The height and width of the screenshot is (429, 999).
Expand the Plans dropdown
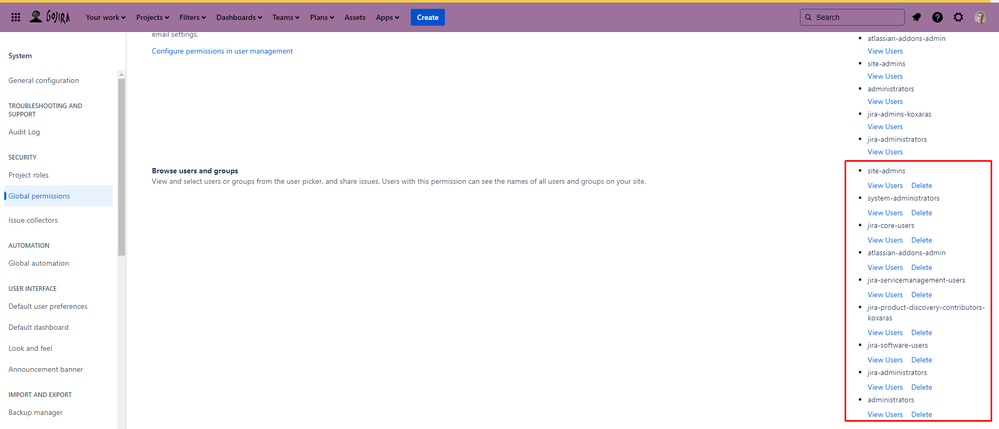point(322,17)
